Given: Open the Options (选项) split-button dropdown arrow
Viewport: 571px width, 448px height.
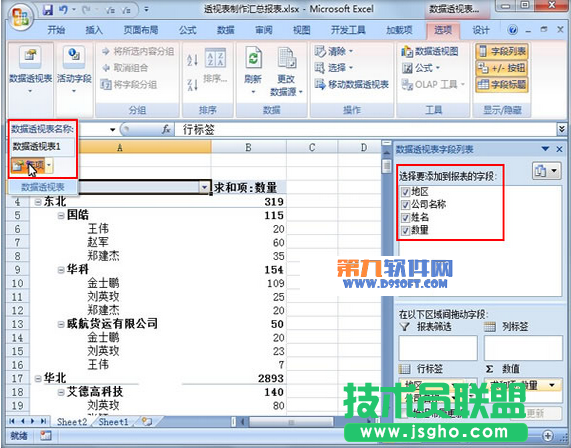Looking at the screenshot, I should pos(49,166).
